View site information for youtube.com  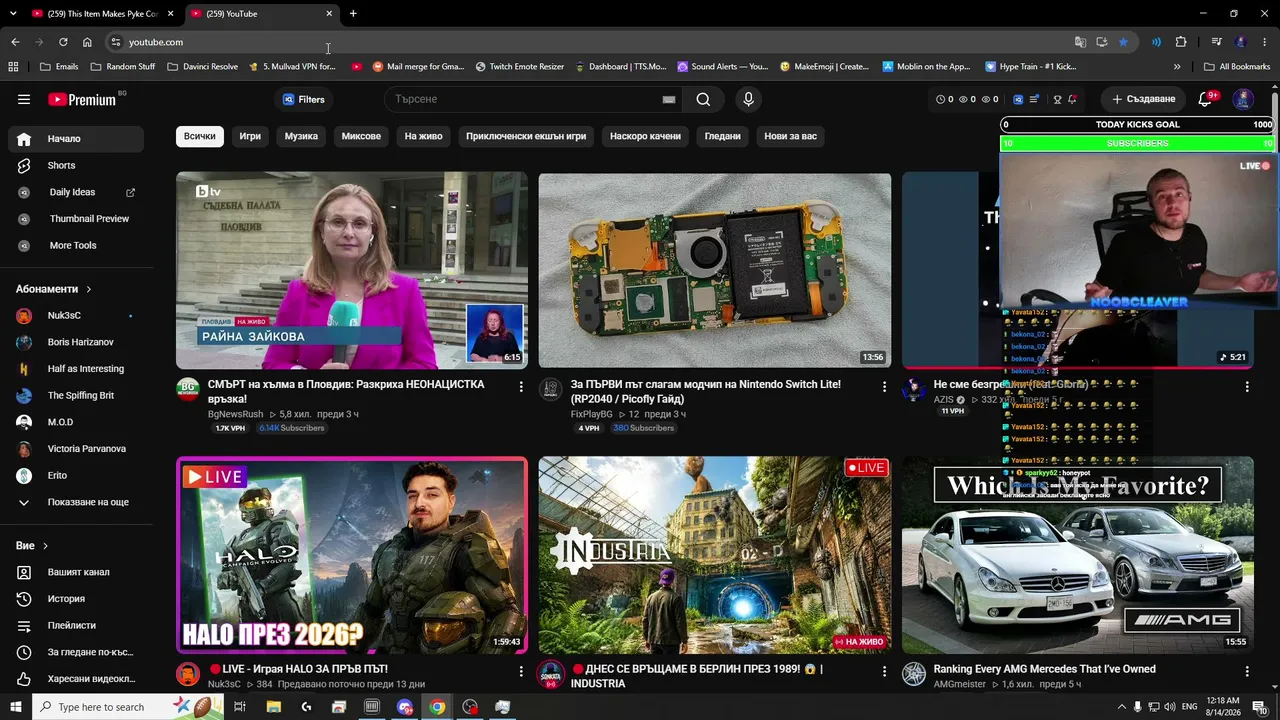point(116,42)
